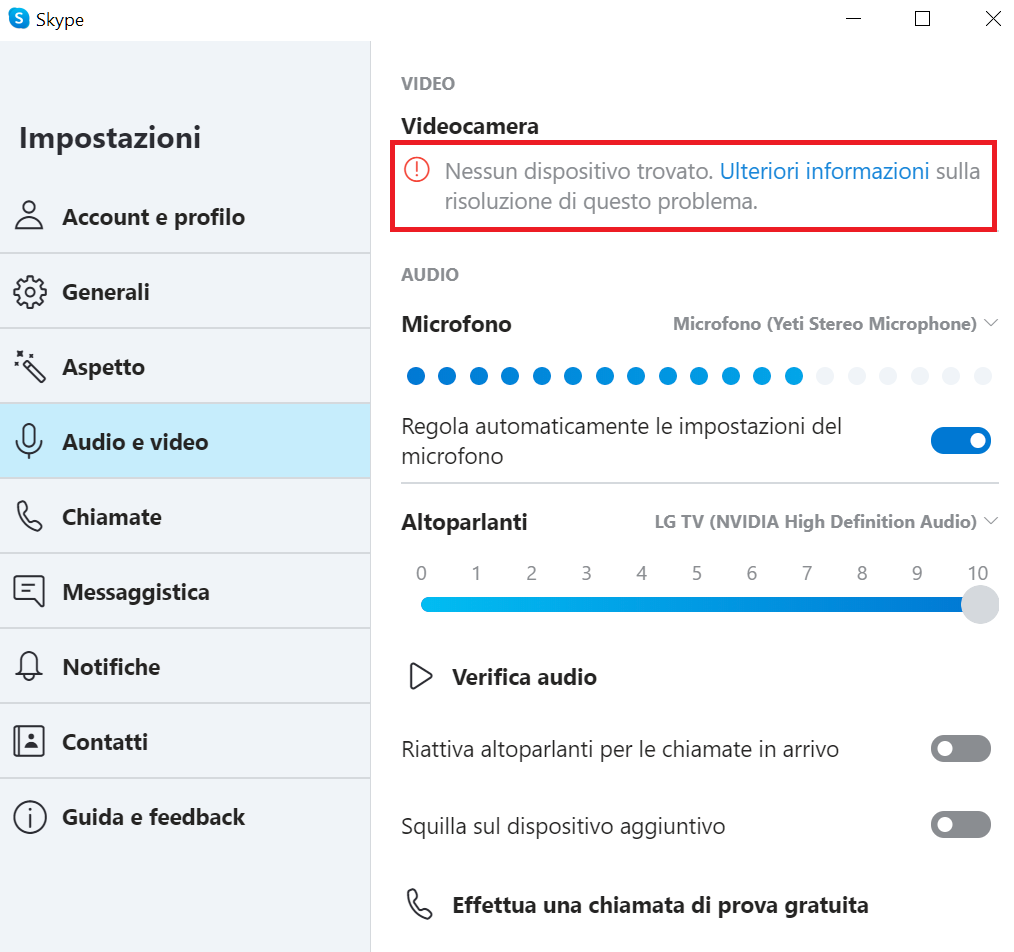1014x952 pixels.
Task: Disable automatic microphone settings adjustment toggle
Action: (960, 441)
